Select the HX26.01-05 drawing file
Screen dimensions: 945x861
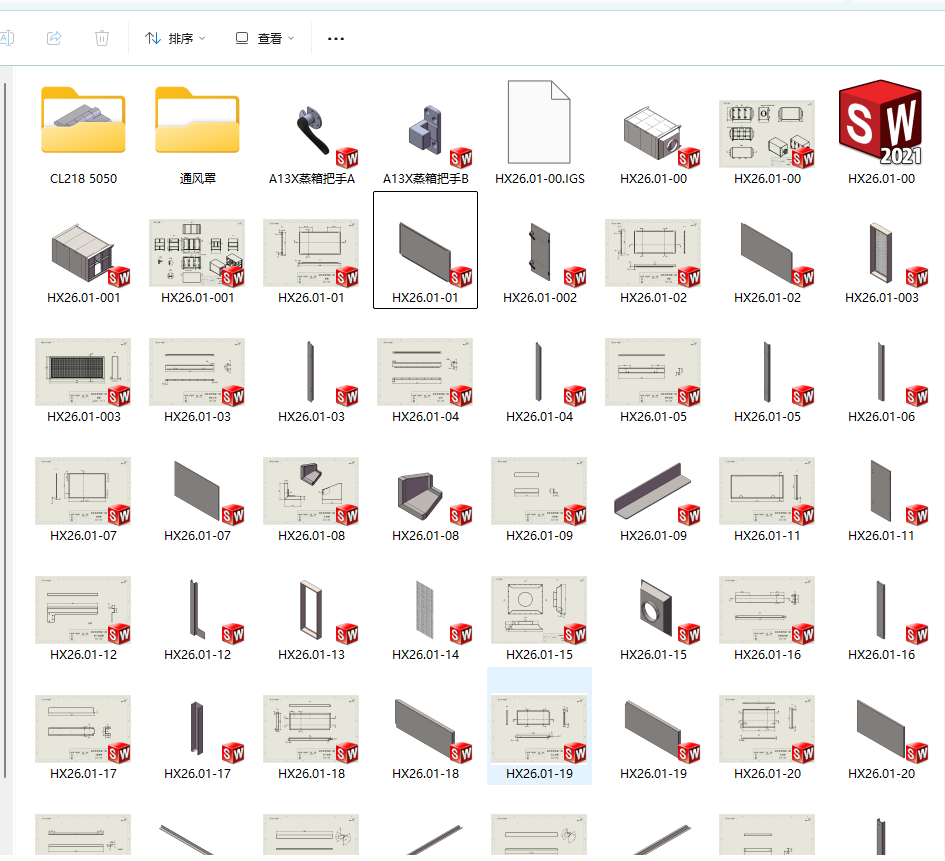pos(653,371)
